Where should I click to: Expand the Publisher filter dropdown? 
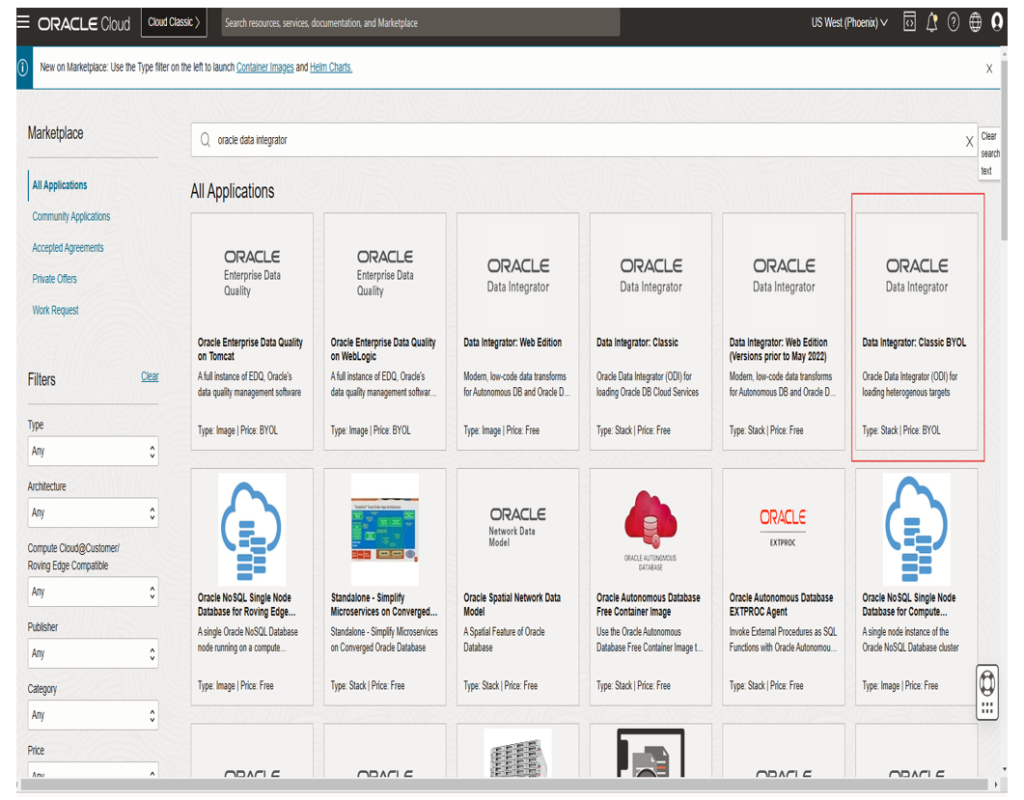[92, 654]
